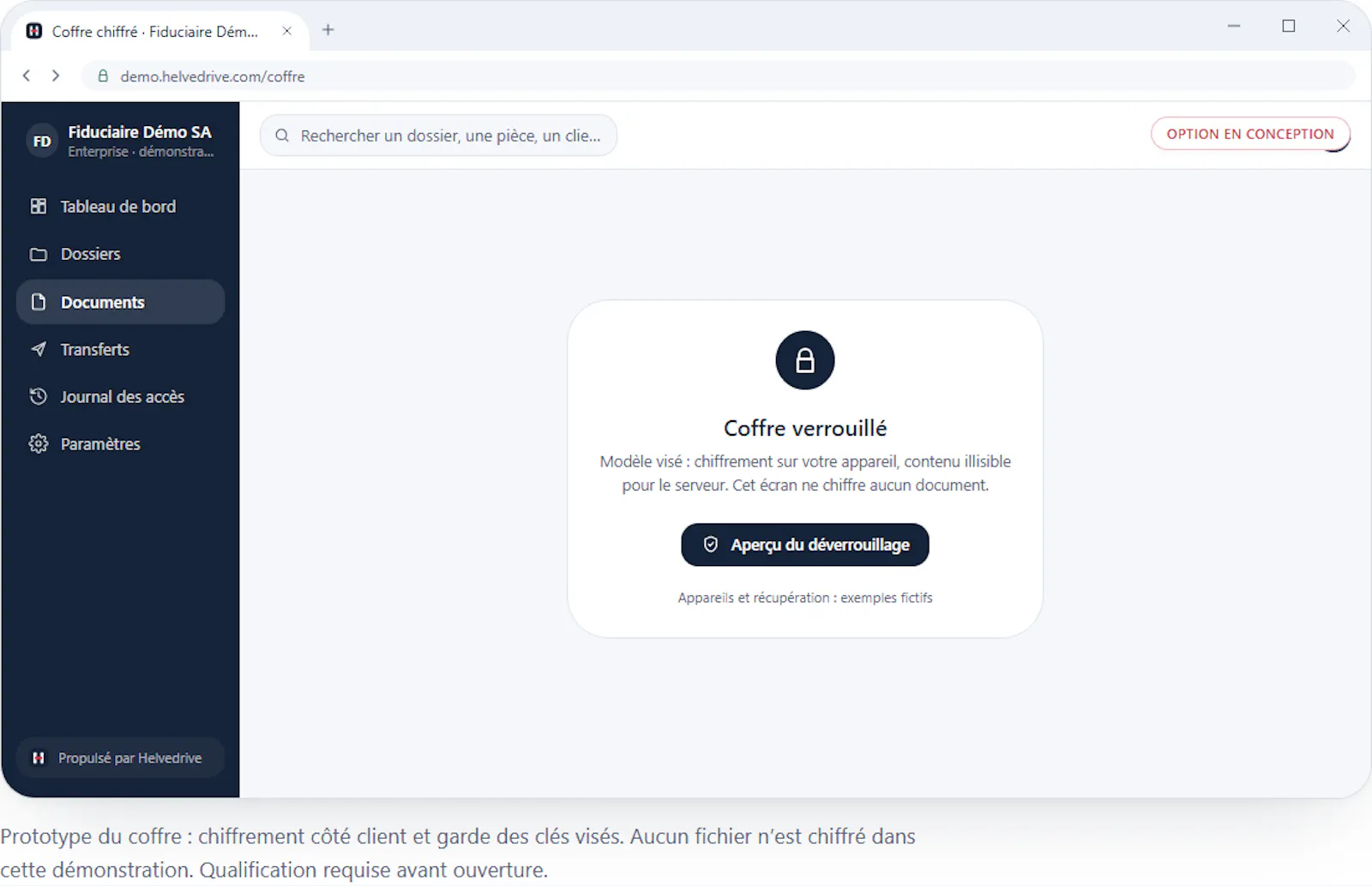The height and width of the screenshot is (886, 1372).
Task: Open a new browser tab
Action: point(328,30)
